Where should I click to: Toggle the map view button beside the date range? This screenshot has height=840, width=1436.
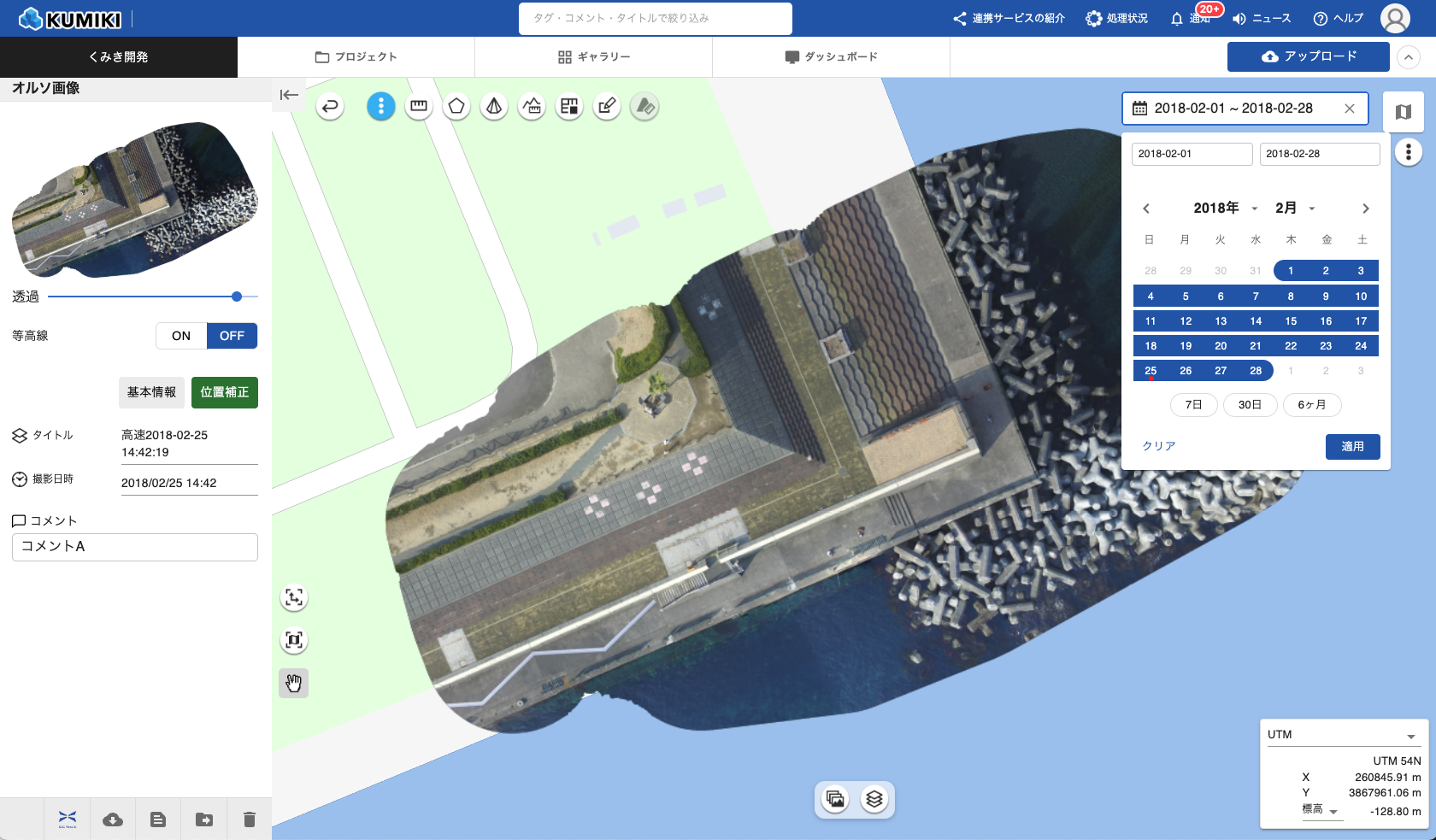(x=1403, y=112)
